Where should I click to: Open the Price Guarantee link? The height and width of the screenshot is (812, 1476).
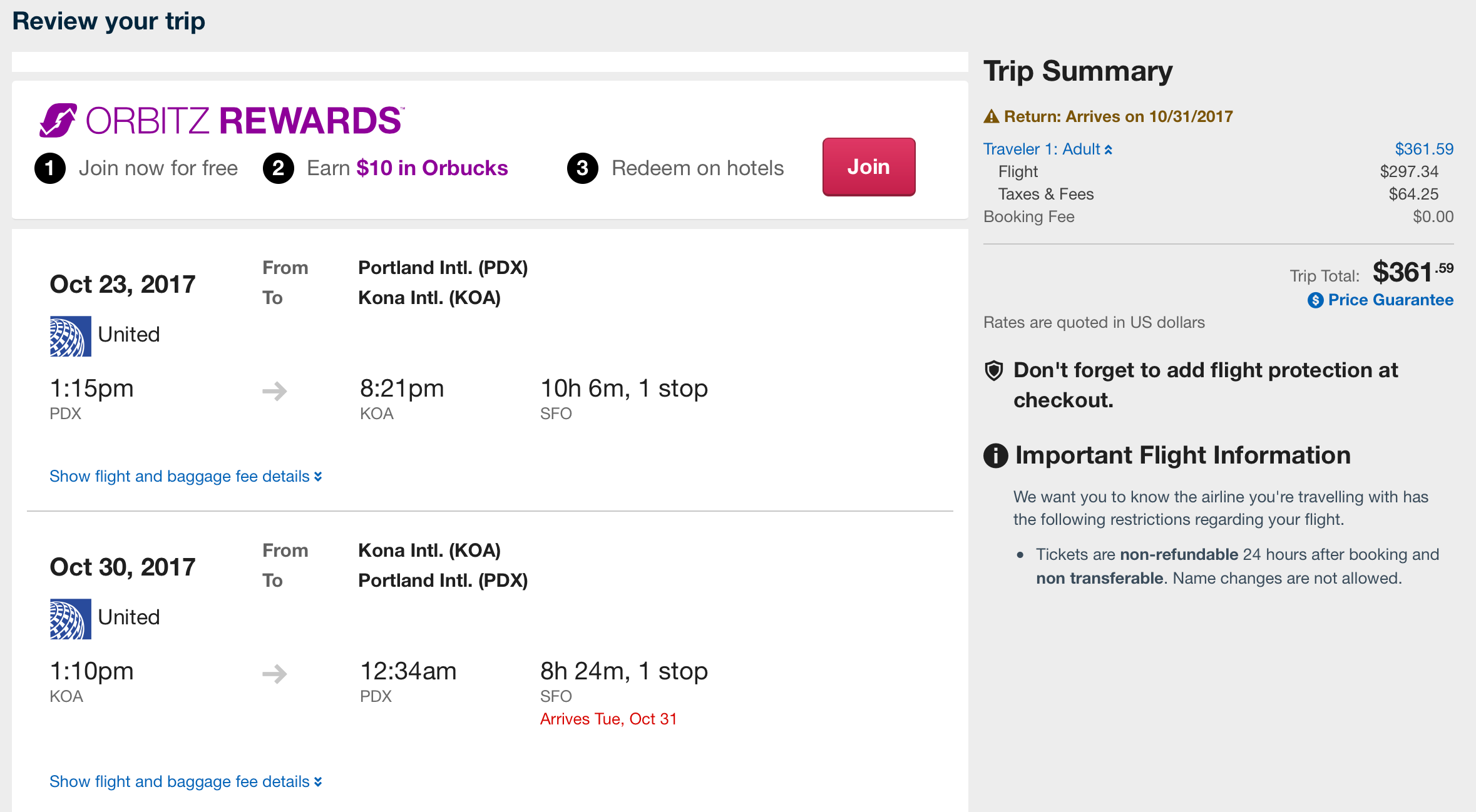point(1390,300)
